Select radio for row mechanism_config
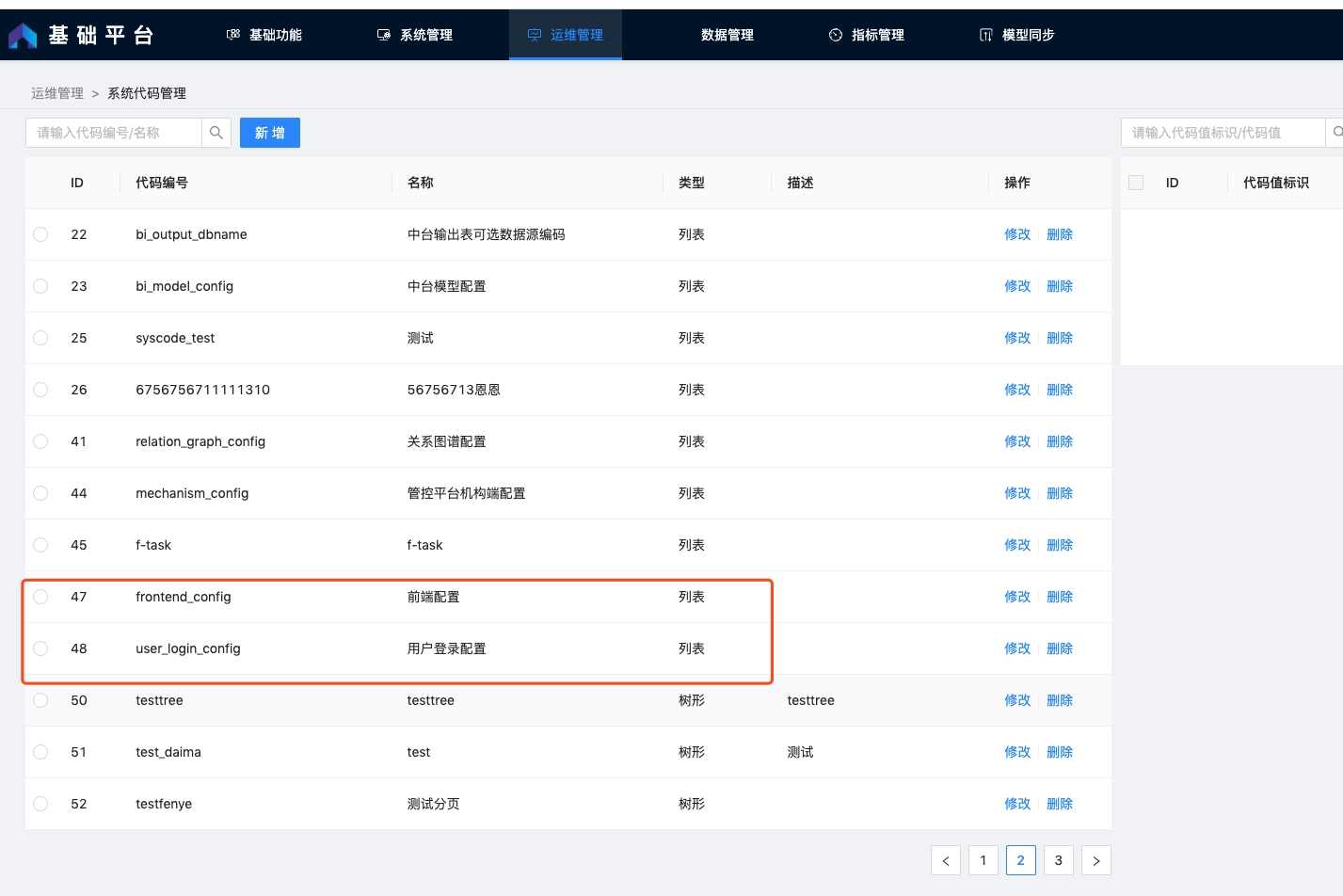The image size is (1343, 896). tap(40, 493)
